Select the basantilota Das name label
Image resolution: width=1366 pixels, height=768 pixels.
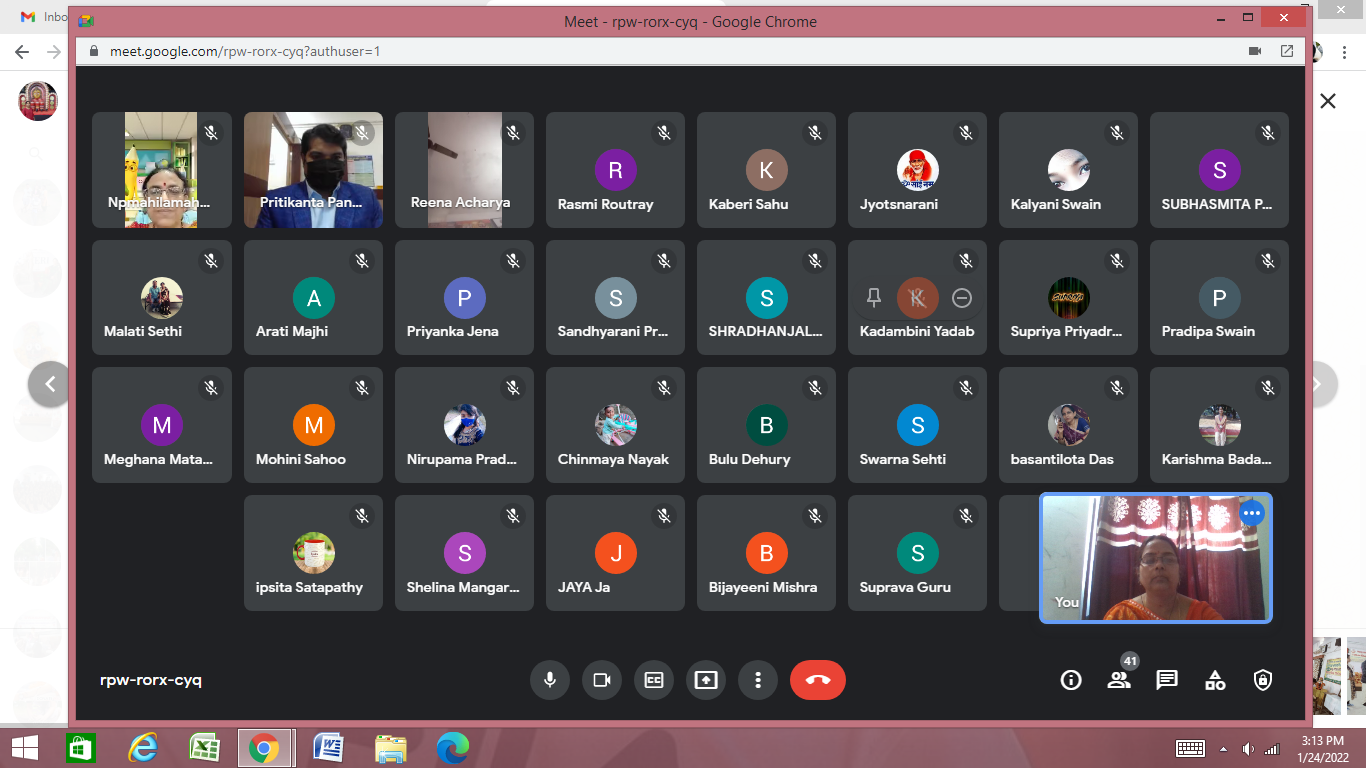coord(1062,460)
